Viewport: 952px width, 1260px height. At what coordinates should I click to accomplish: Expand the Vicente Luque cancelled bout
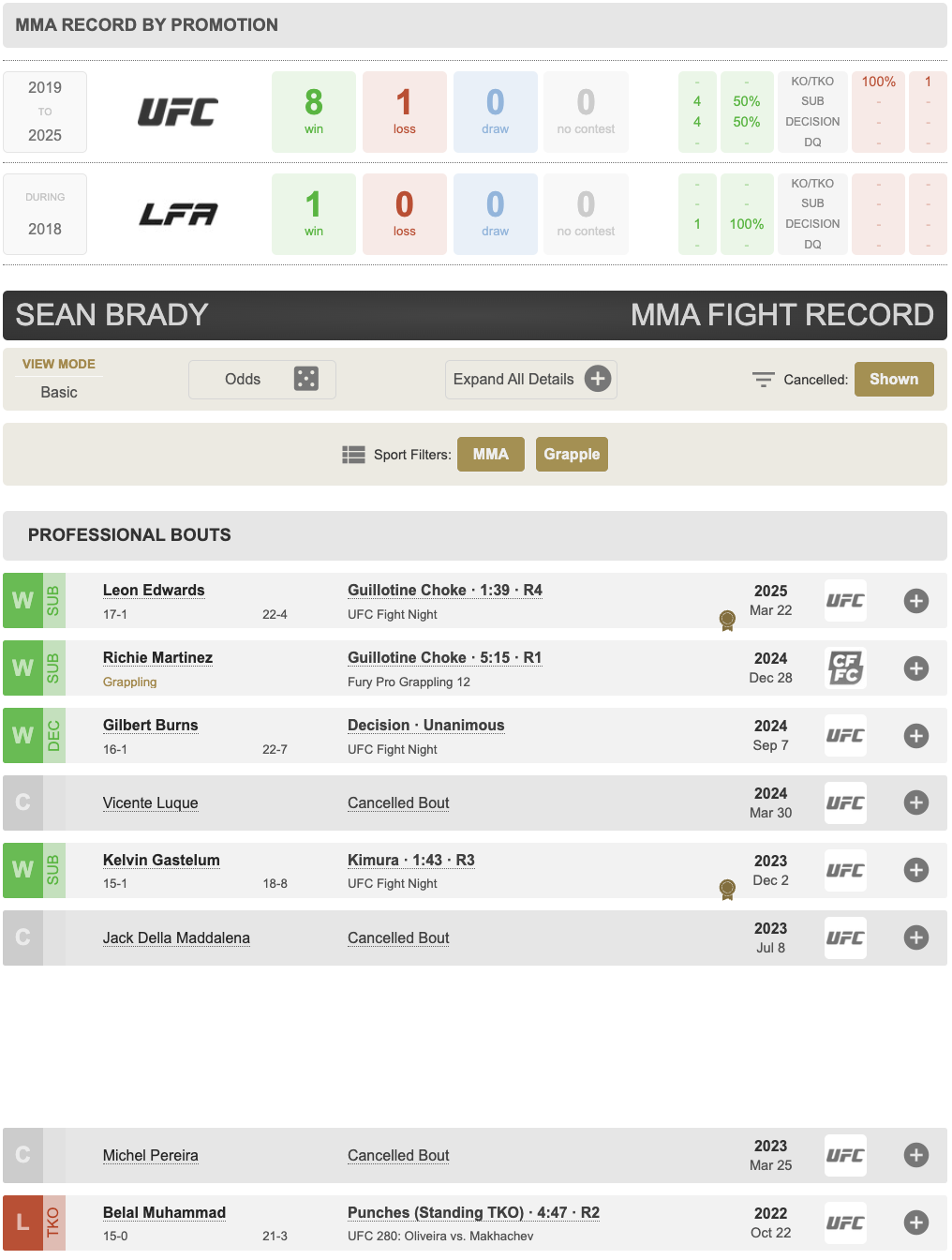point(916,802)
